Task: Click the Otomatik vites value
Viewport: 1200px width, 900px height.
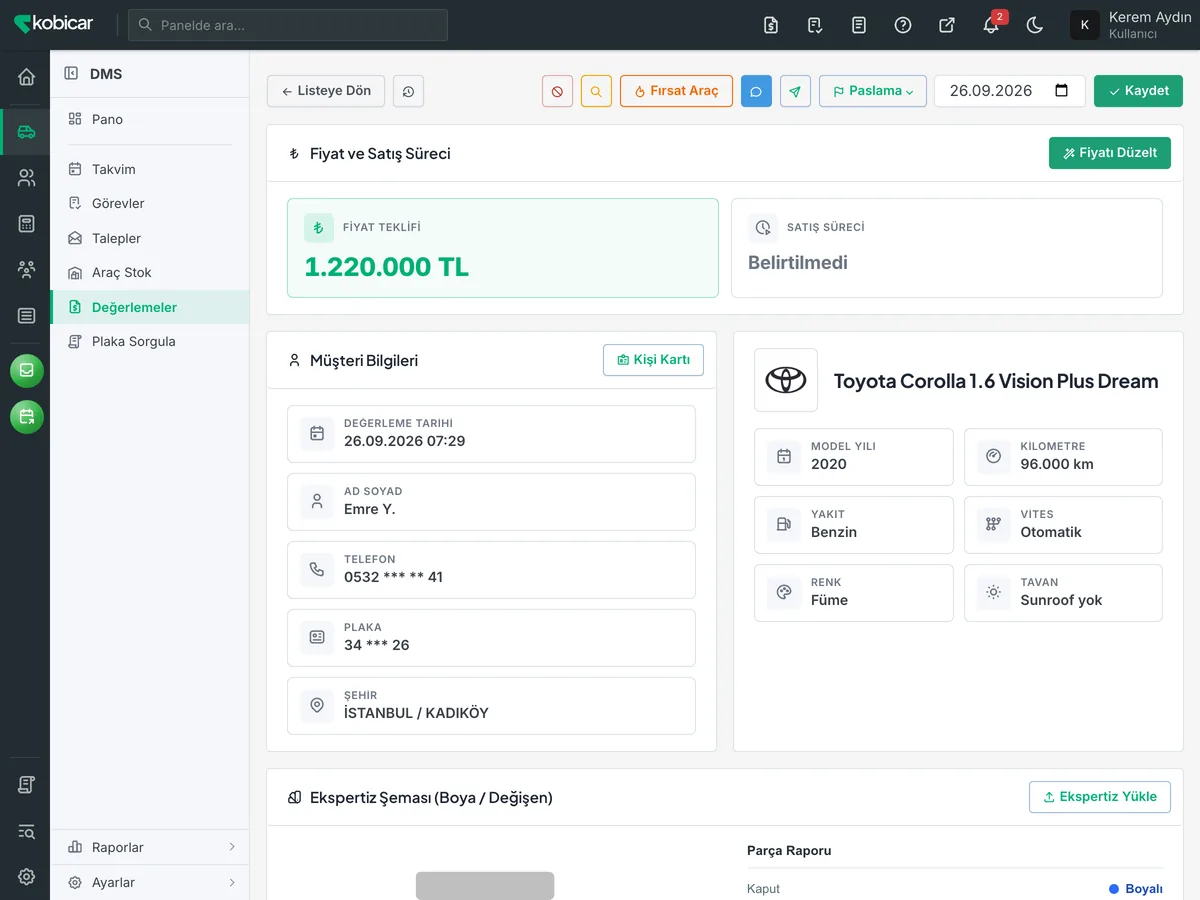Action: pos(1051,532)
